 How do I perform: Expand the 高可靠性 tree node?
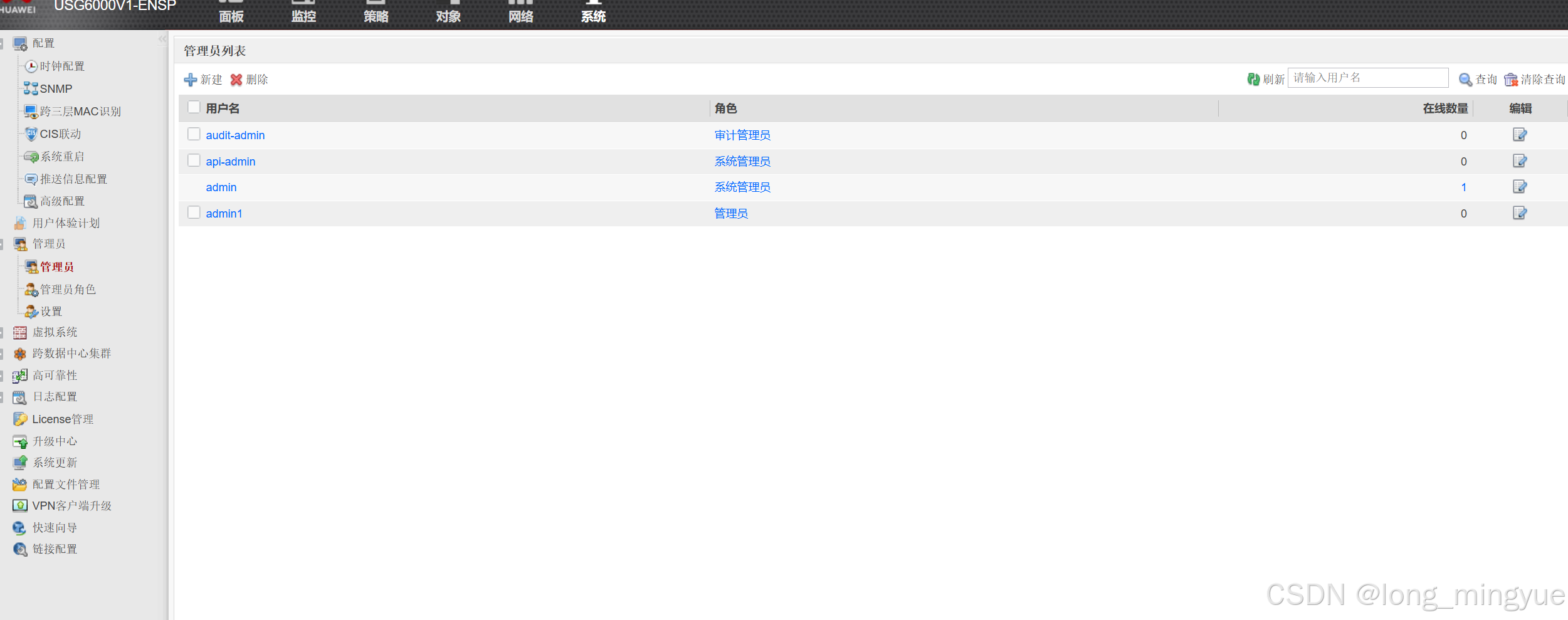2,376
